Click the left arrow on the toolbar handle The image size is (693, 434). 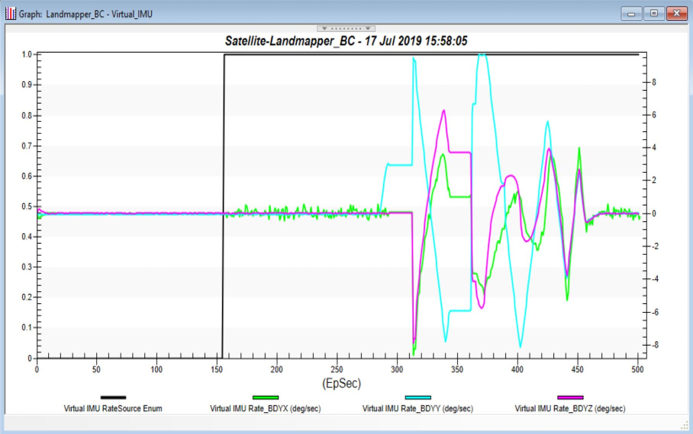(323, 28)
